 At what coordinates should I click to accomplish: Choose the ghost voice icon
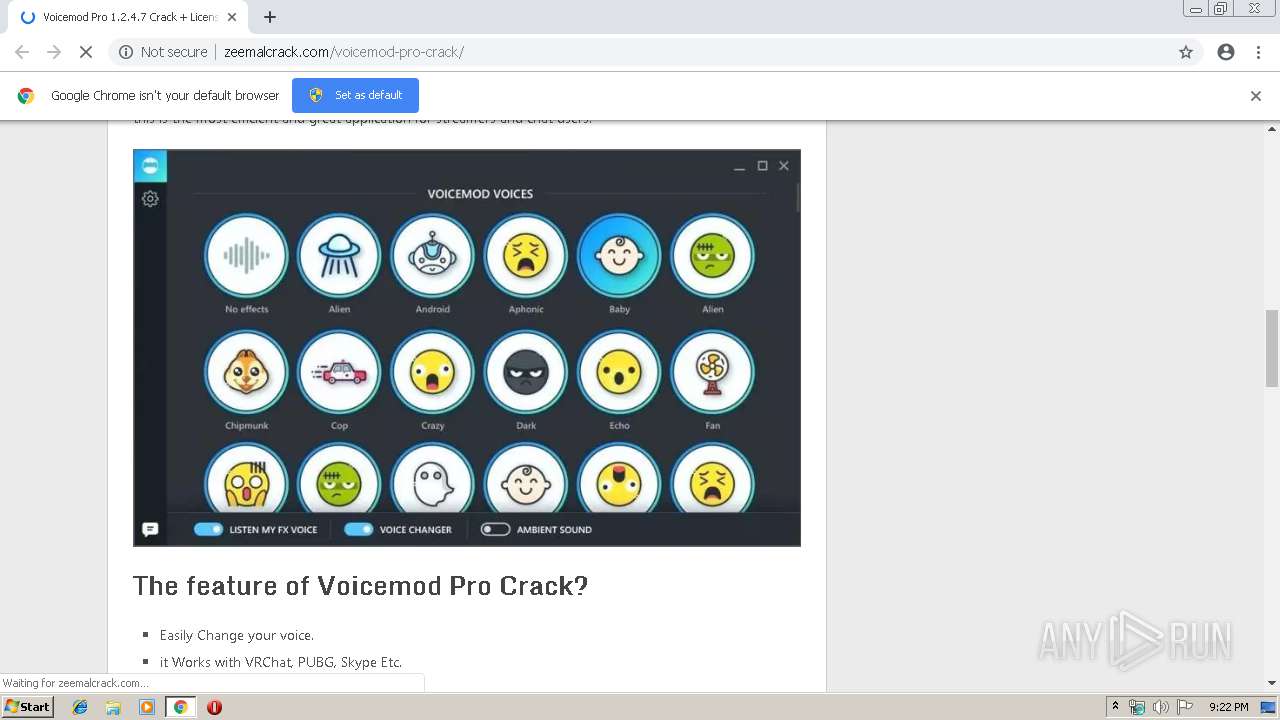pos(432,480)
